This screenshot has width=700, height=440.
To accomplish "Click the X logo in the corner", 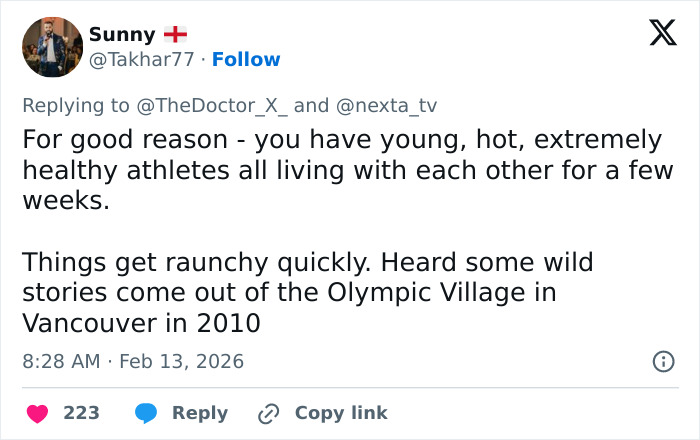I will click(x=662, y=34).
